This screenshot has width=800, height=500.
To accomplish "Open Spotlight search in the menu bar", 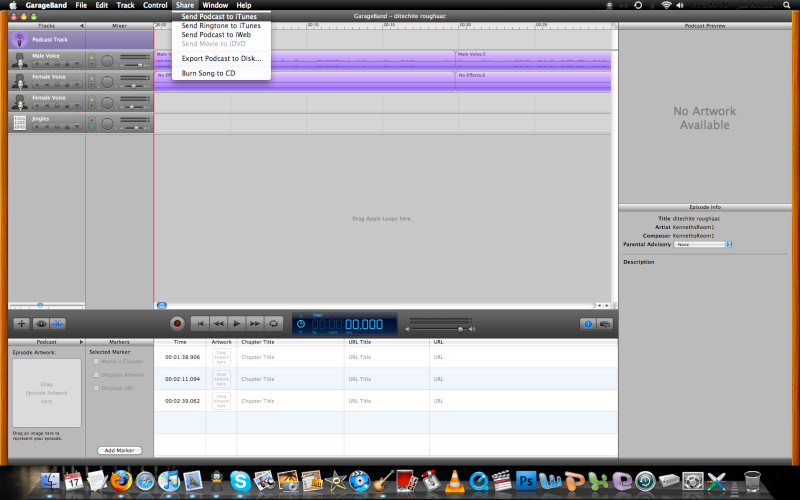I will pyautogui.click(x=786, y=5).
